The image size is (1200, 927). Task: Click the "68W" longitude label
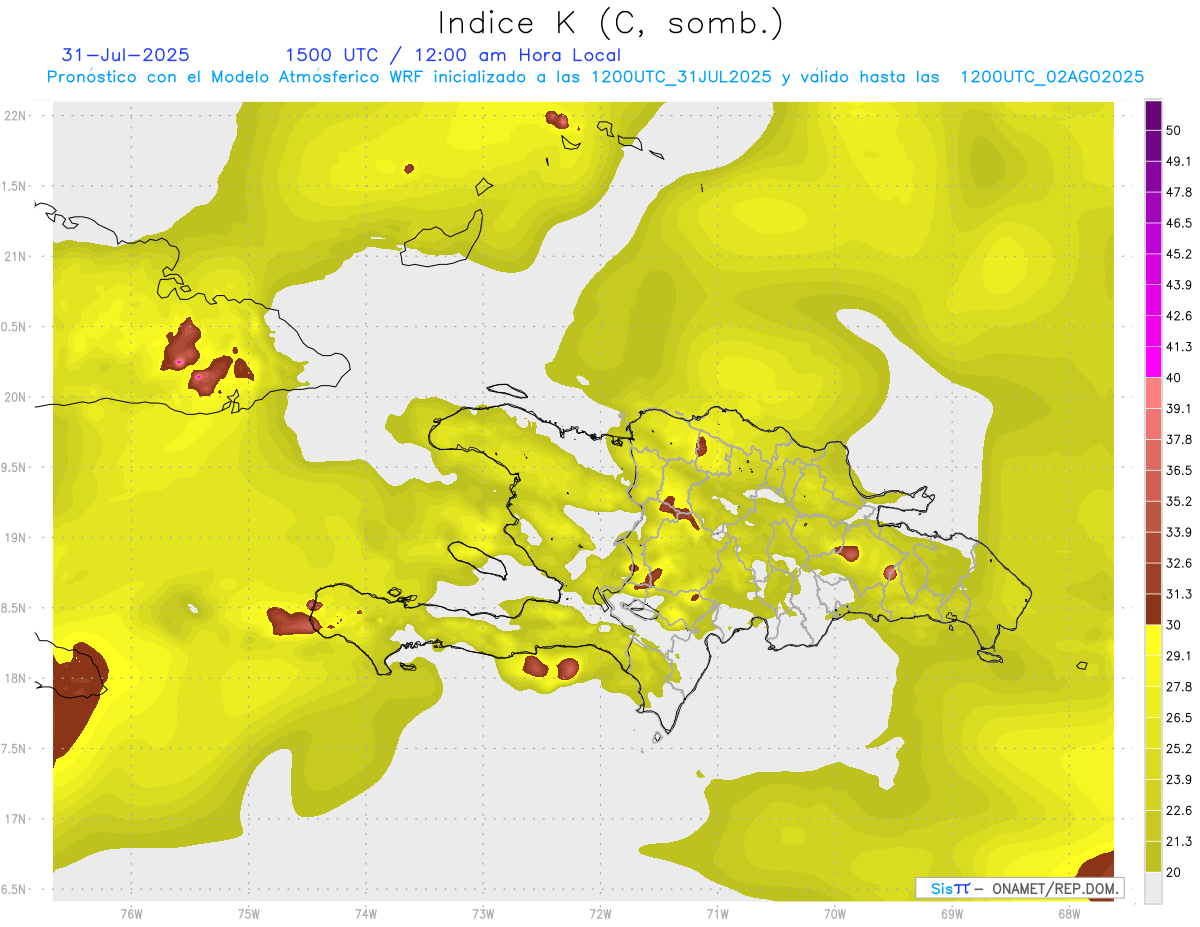pyautogui.click(x=1068, y=913)
